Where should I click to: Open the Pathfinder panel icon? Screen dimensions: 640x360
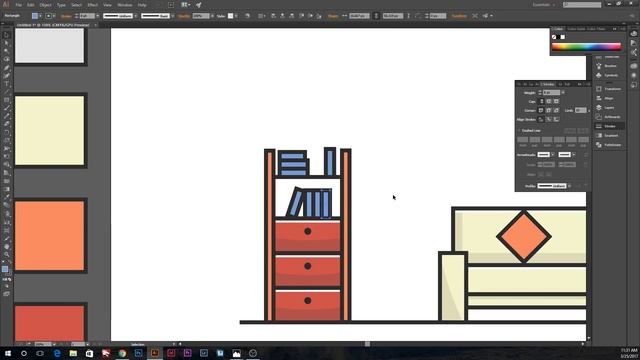pyautogui.click(x=599, y=145)
